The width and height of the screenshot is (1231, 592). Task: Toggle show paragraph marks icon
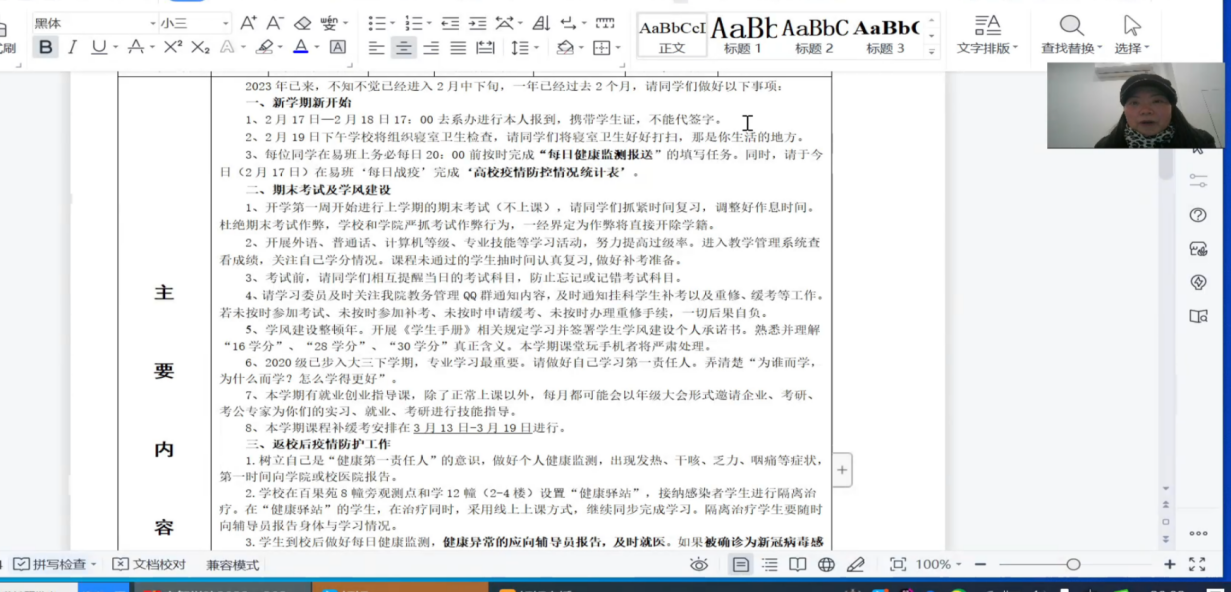pyautogui.click(x=568, y=23)
